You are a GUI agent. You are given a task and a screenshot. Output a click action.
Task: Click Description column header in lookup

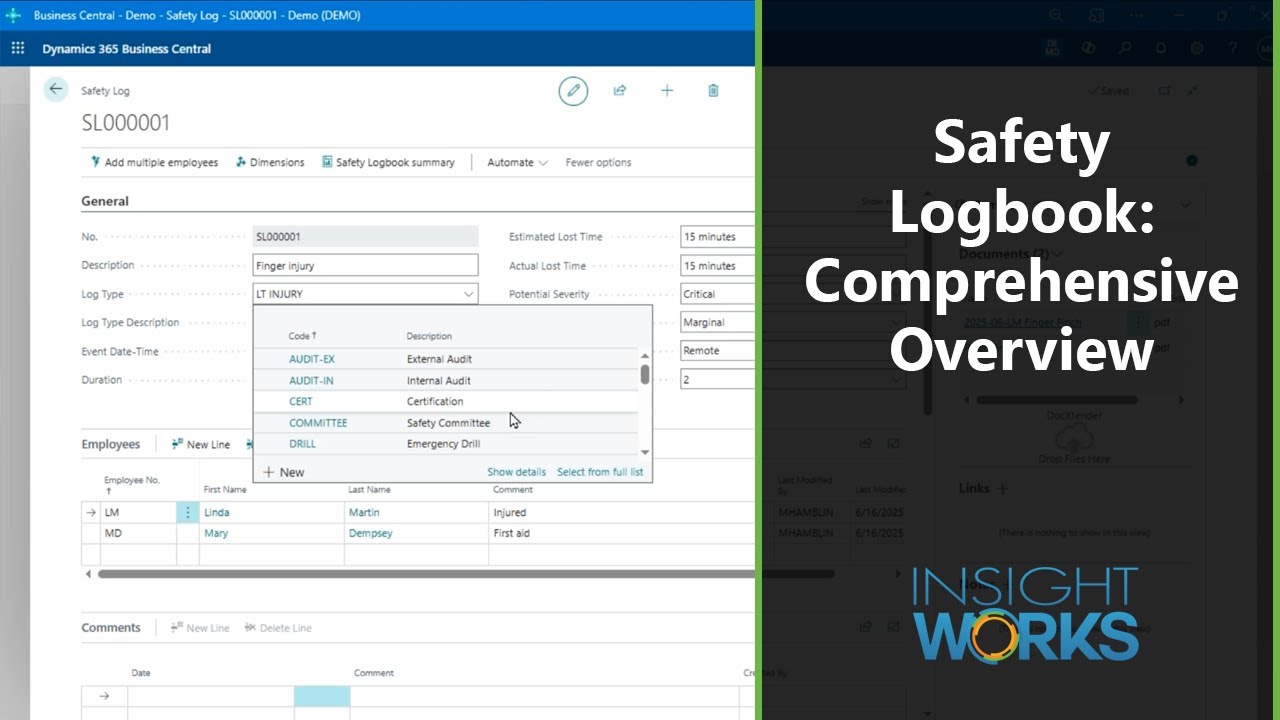[429, 336]
